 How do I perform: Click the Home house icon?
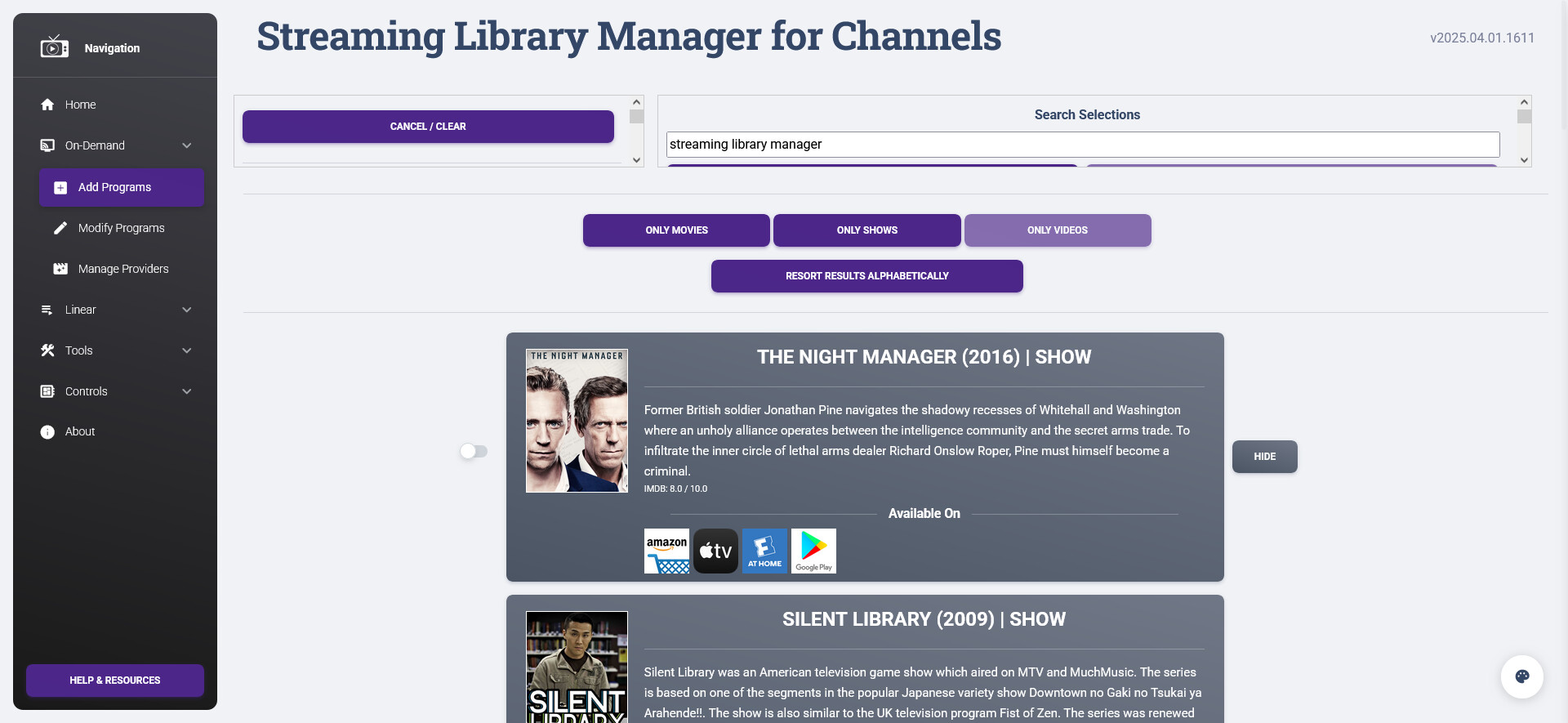[47, 105]
